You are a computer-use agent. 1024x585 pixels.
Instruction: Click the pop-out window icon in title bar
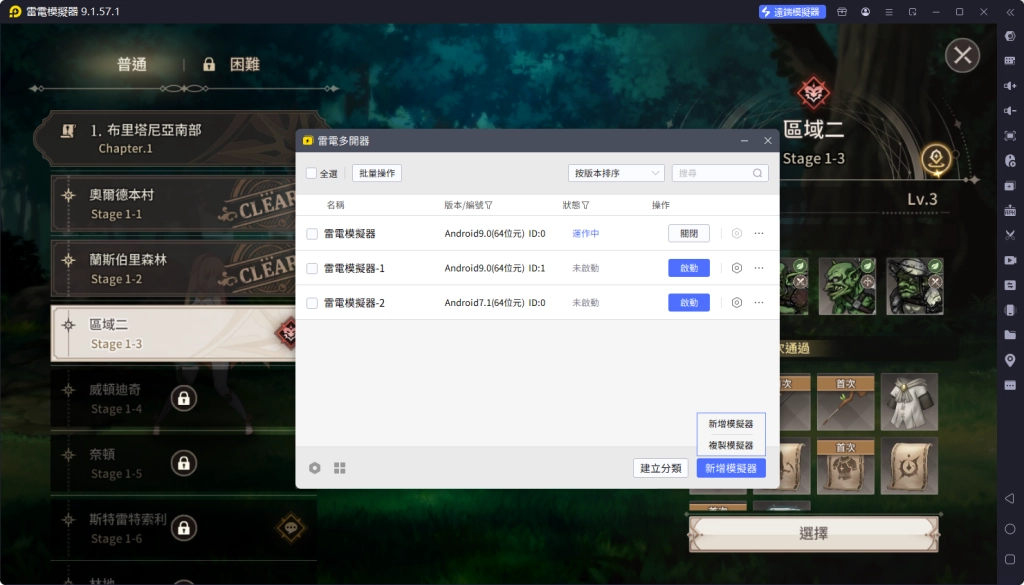click(x=912, y=12)
